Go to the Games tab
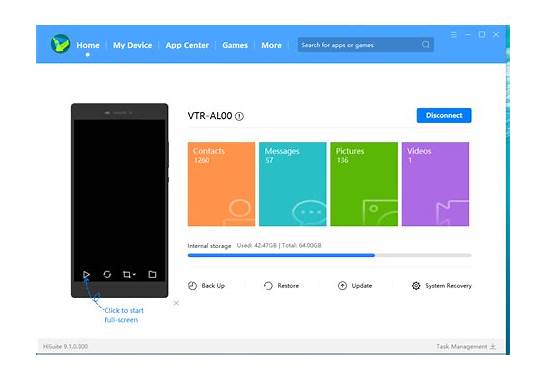 [x=235, y=45]
